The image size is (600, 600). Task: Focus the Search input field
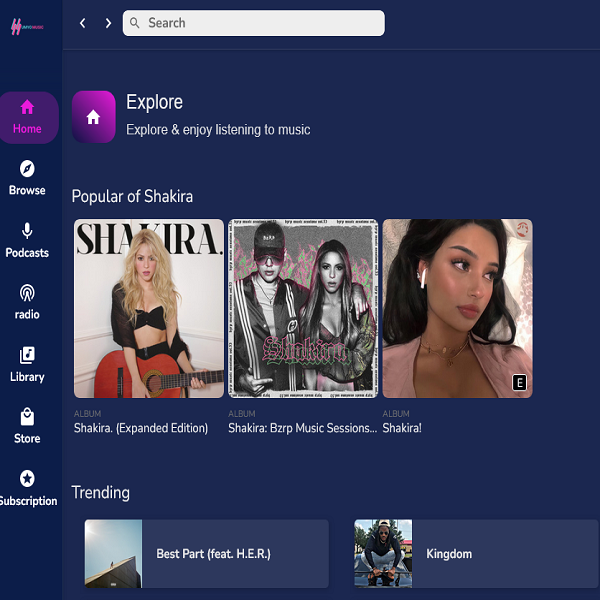tap(254, 23)
